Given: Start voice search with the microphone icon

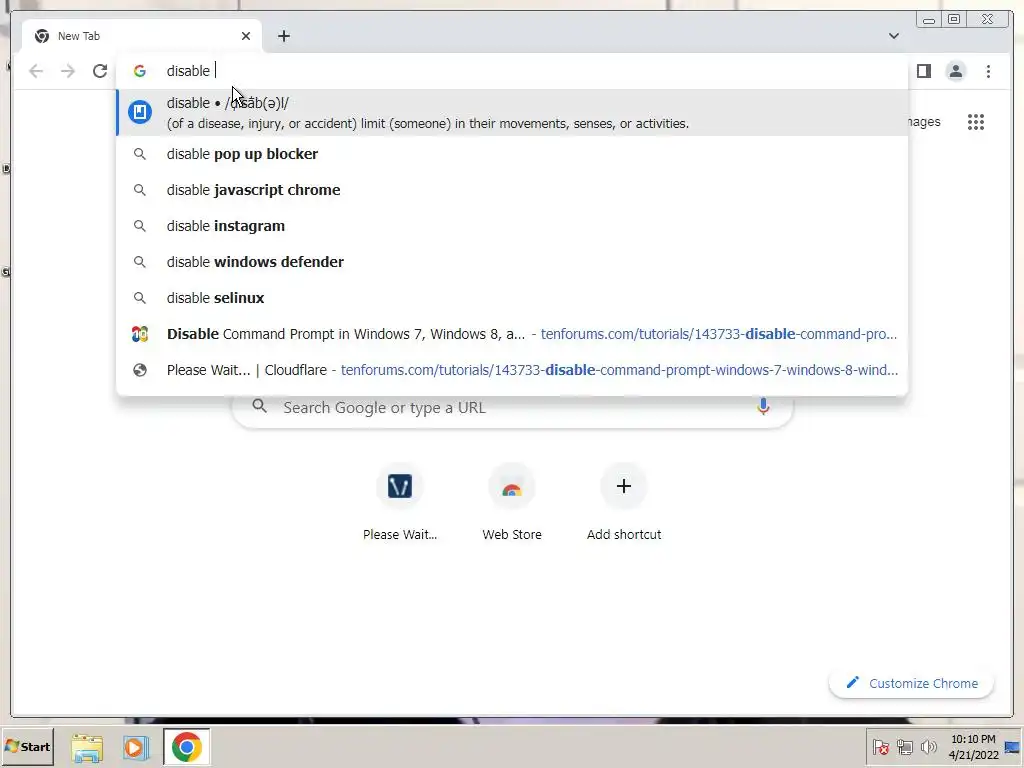Looking at the screenshot, I should pos(763,406).
